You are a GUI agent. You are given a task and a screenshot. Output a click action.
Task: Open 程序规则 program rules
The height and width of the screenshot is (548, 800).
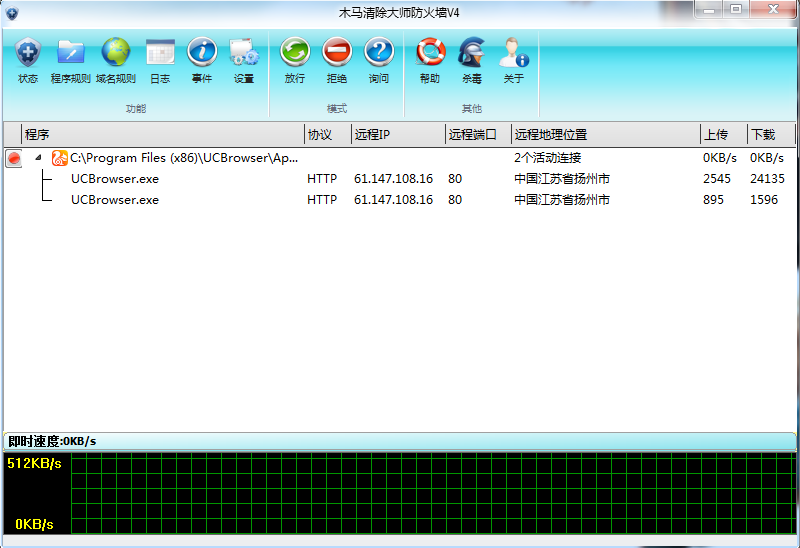[x=70, y=60]
